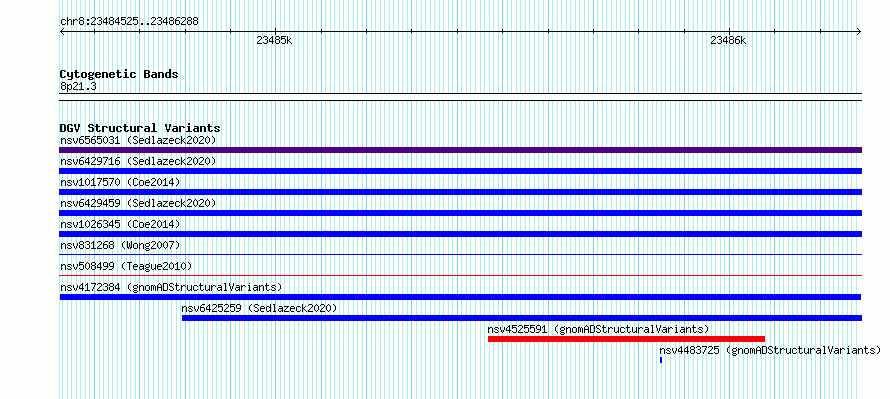Select the 8p21.3 band label
890x399 pixels.
[78, 86]
